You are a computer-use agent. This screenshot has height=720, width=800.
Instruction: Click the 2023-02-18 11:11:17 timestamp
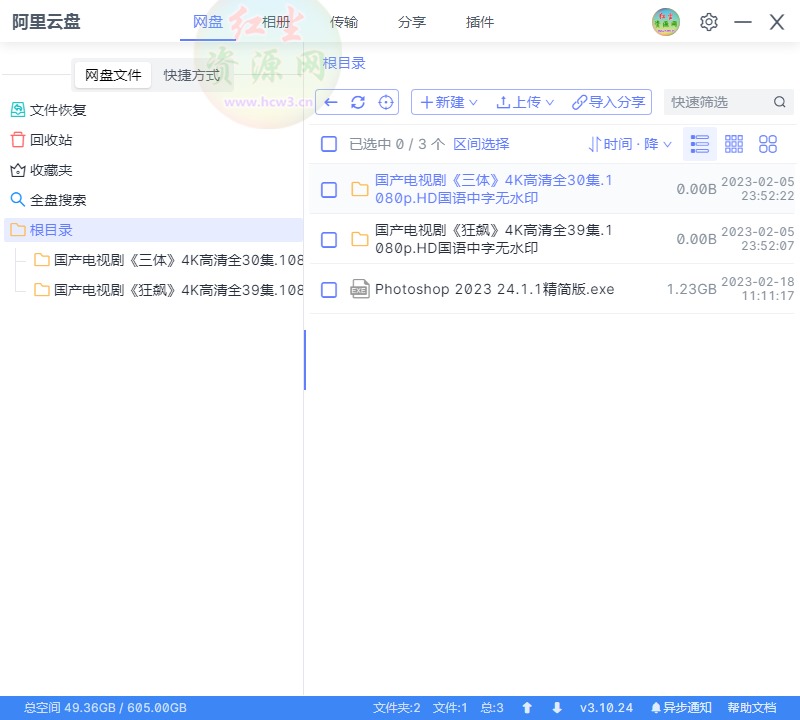pyautogui.click(x=758, y=289)
